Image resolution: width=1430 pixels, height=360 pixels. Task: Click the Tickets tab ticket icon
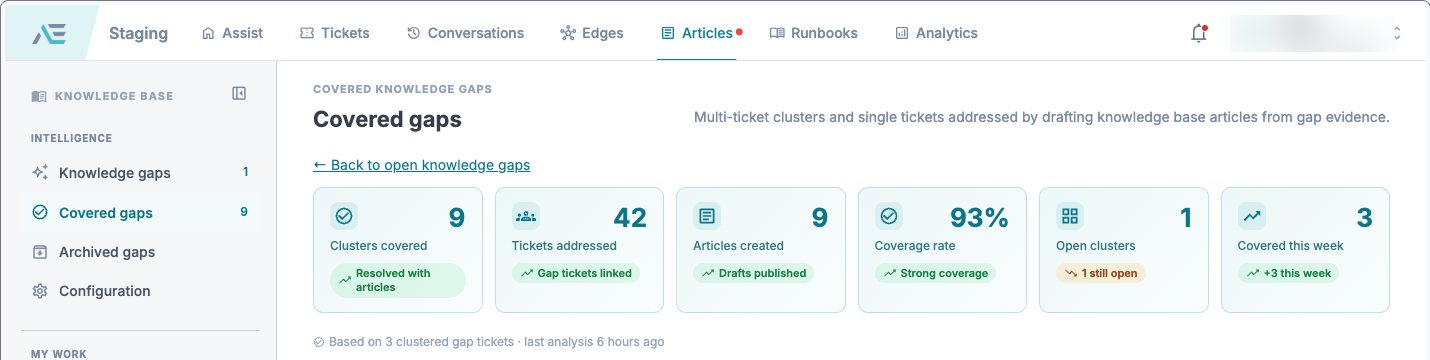tap(306, 33)
